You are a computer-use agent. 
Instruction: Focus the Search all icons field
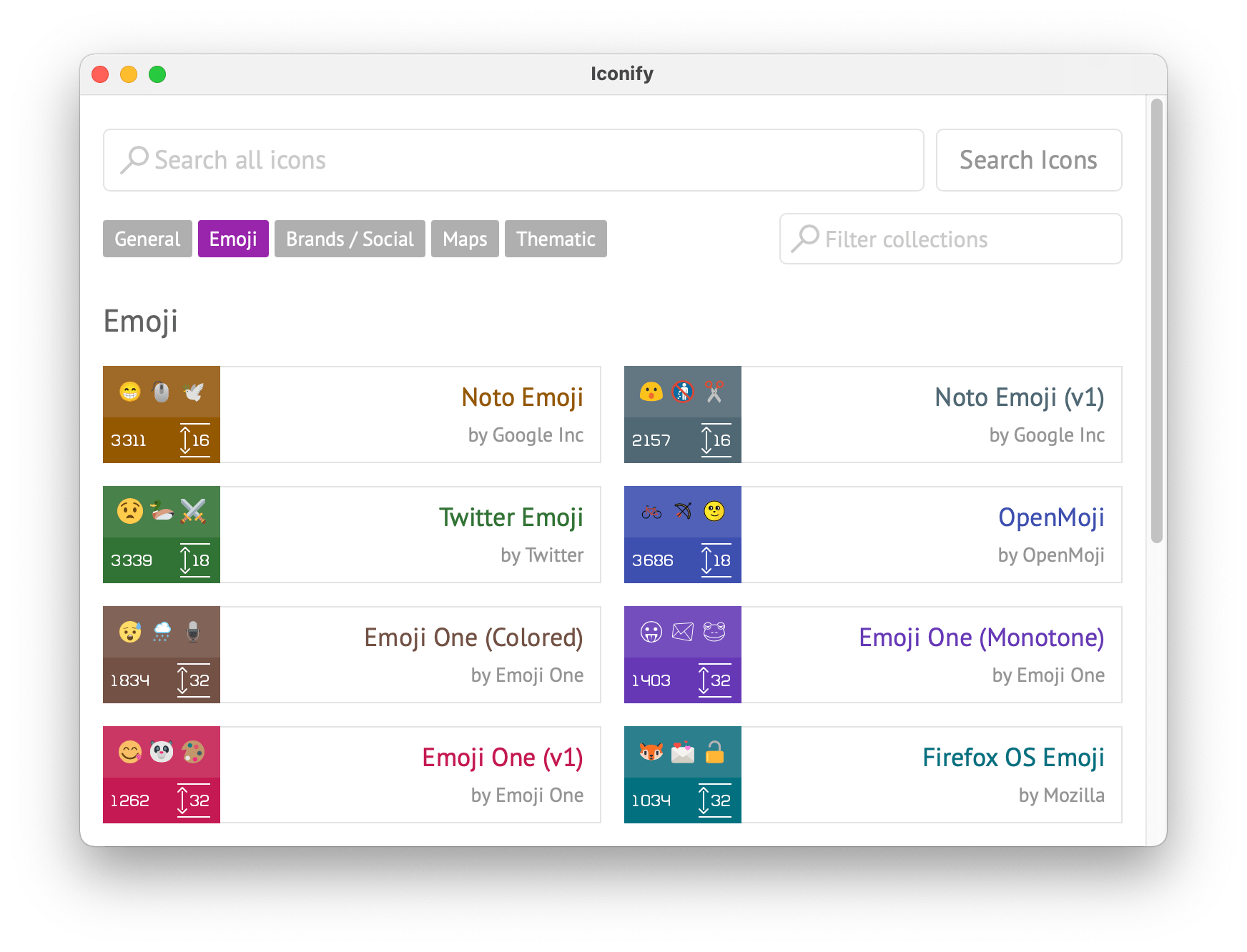(x=513, y=160)
